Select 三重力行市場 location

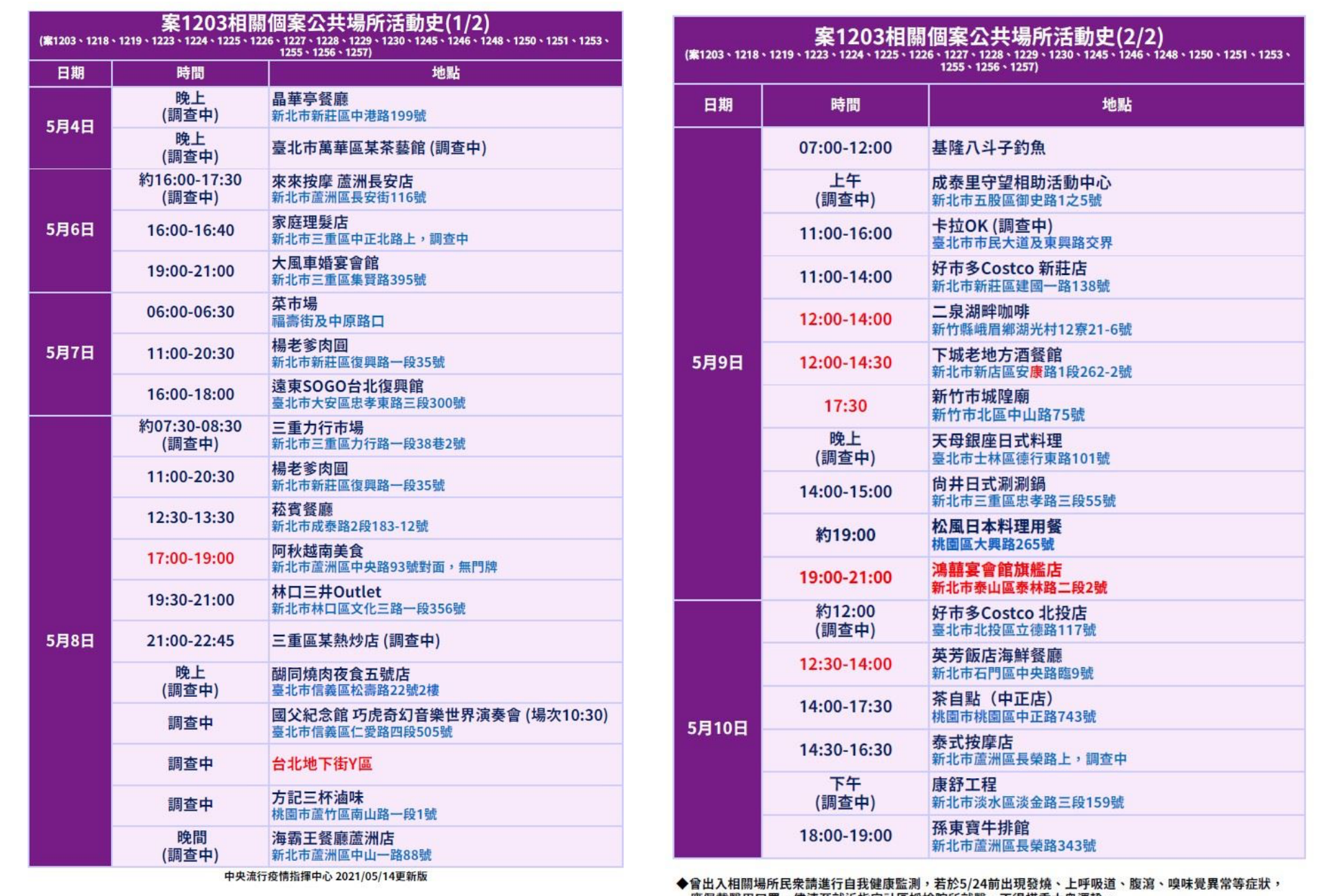(x=317, y=427)
